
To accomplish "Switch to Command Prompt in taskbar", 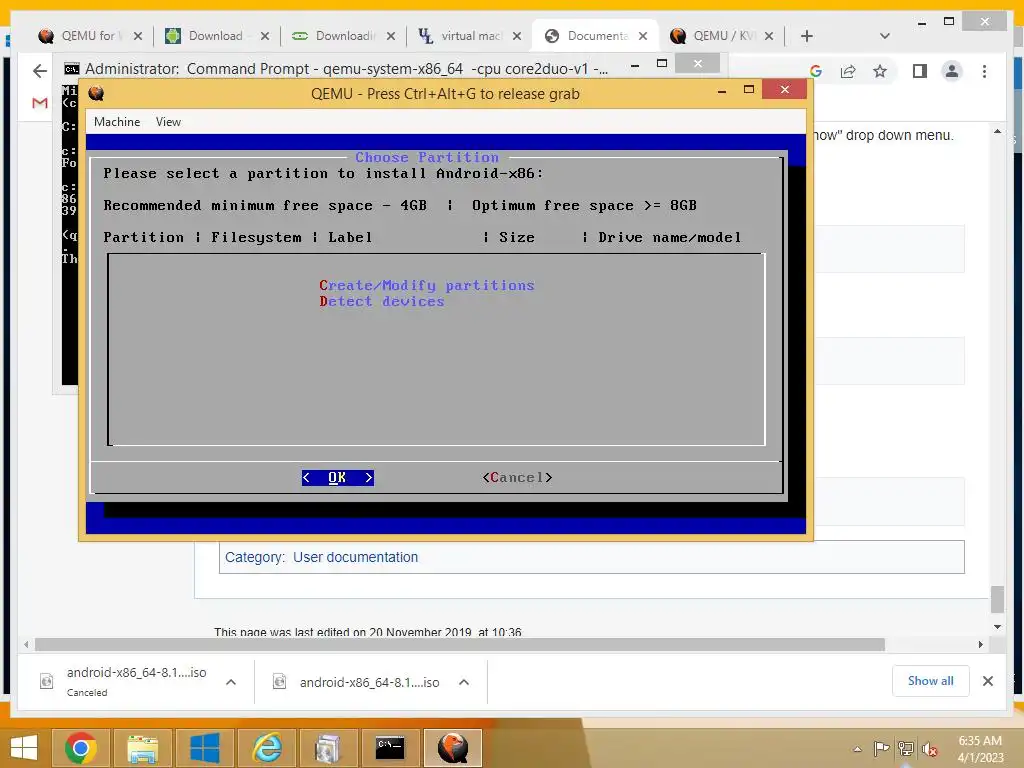I will point(390,748).
